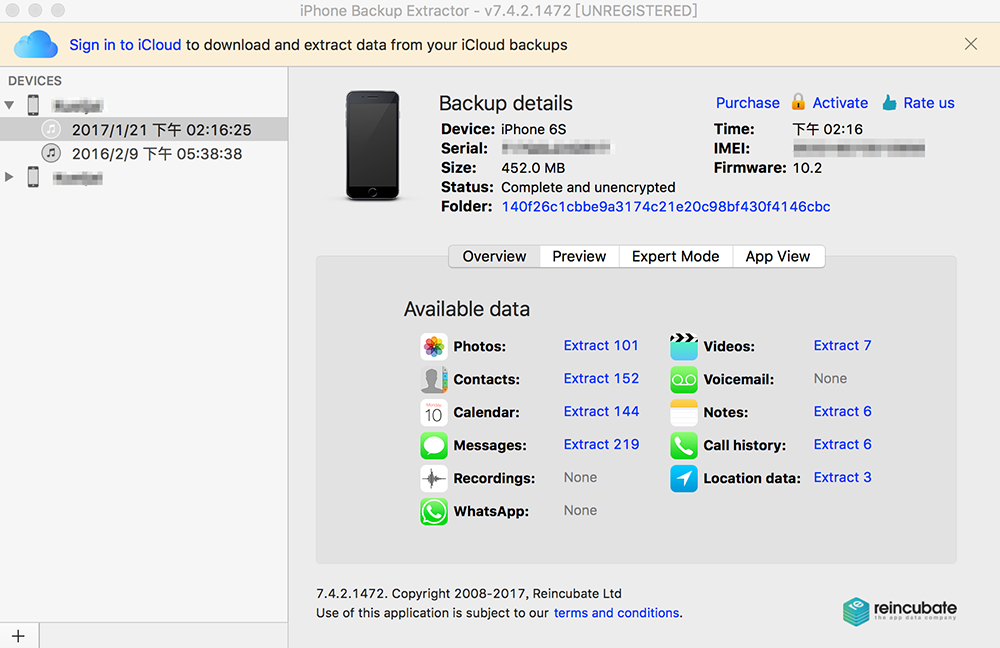Click Extract 144 for Calendar

pos(601,411)
